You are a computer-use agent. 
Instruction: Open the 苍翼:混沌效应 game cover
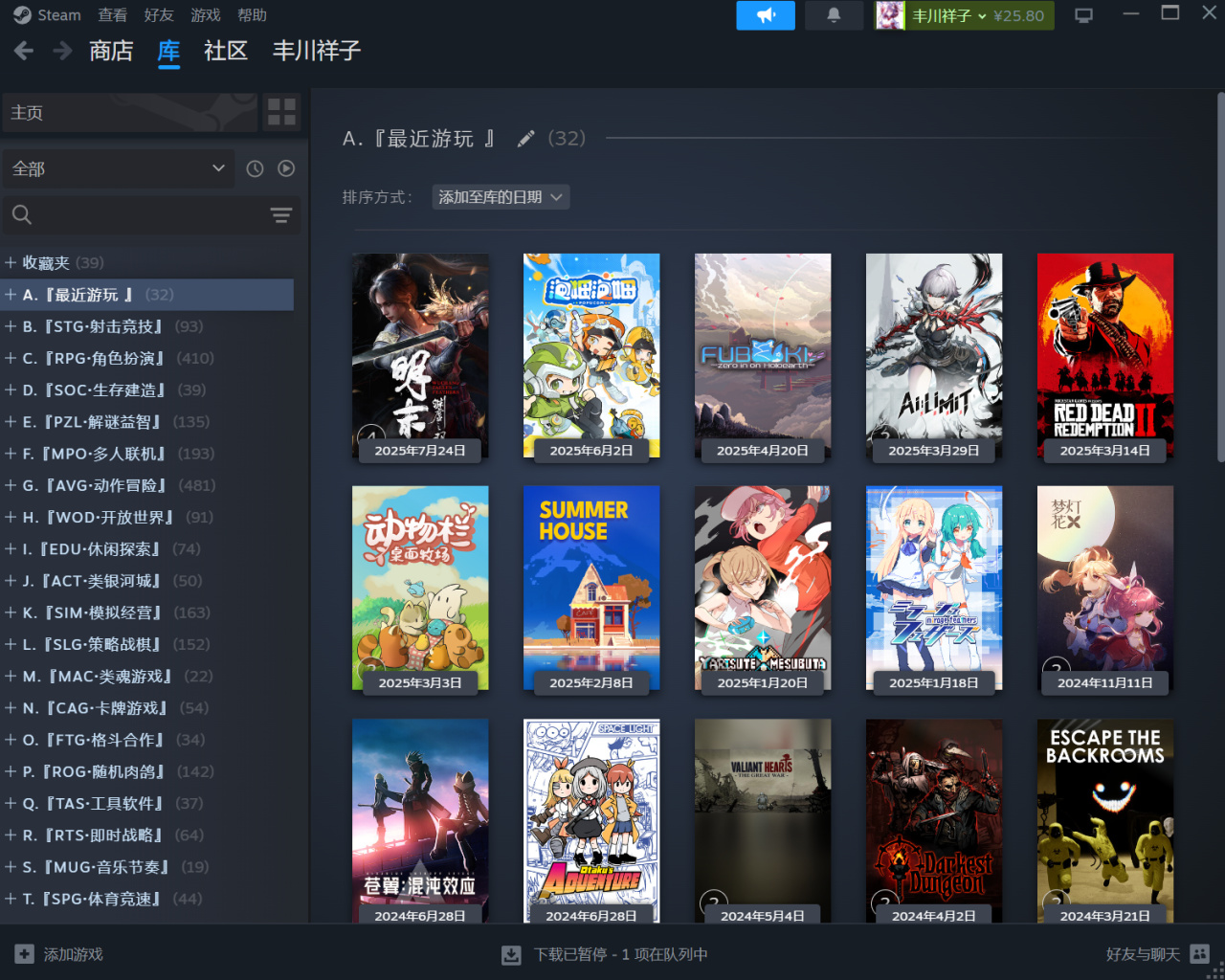[x=420, y=821]
